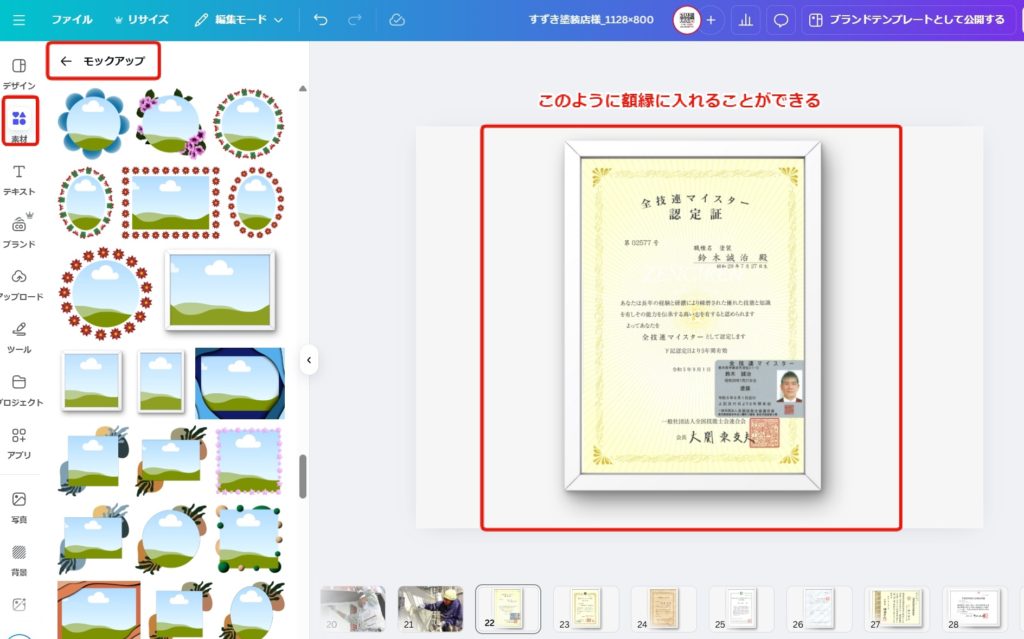Open the comments speech bubble icon
Screen dimensions: 1024x639
(781, 20)
